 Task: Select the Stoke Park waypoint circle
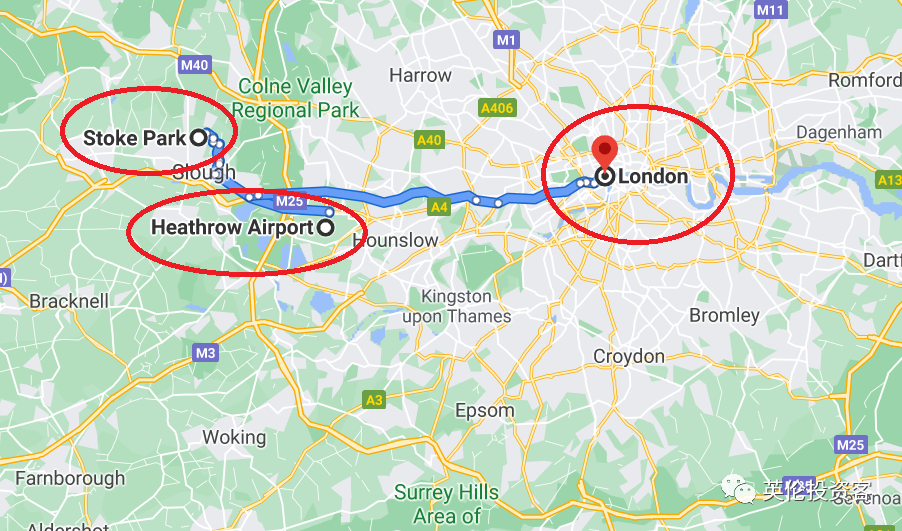(x=198, y=137)
